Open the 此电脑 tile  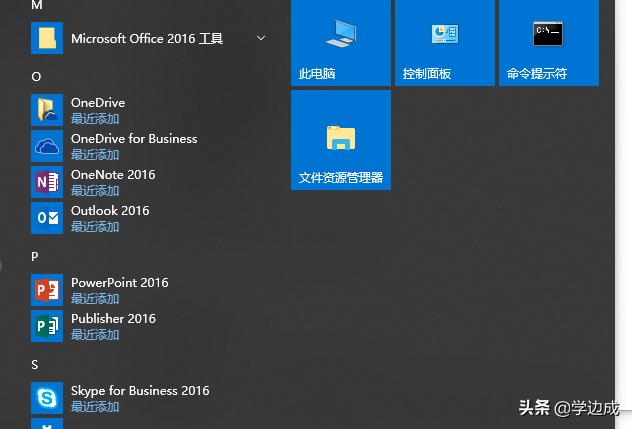(x=341, y=43)
